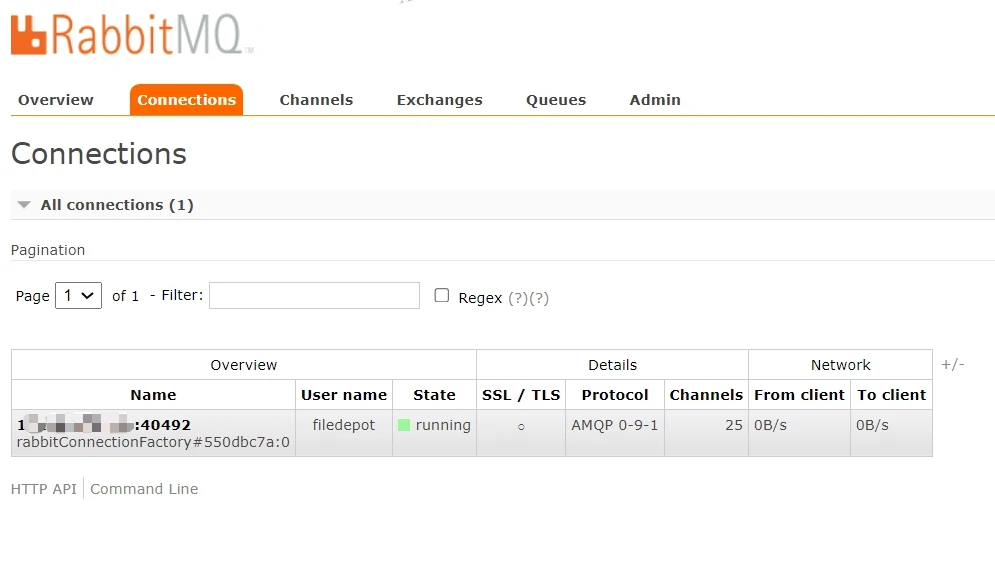Open the HTTP API link

[43, 489]
